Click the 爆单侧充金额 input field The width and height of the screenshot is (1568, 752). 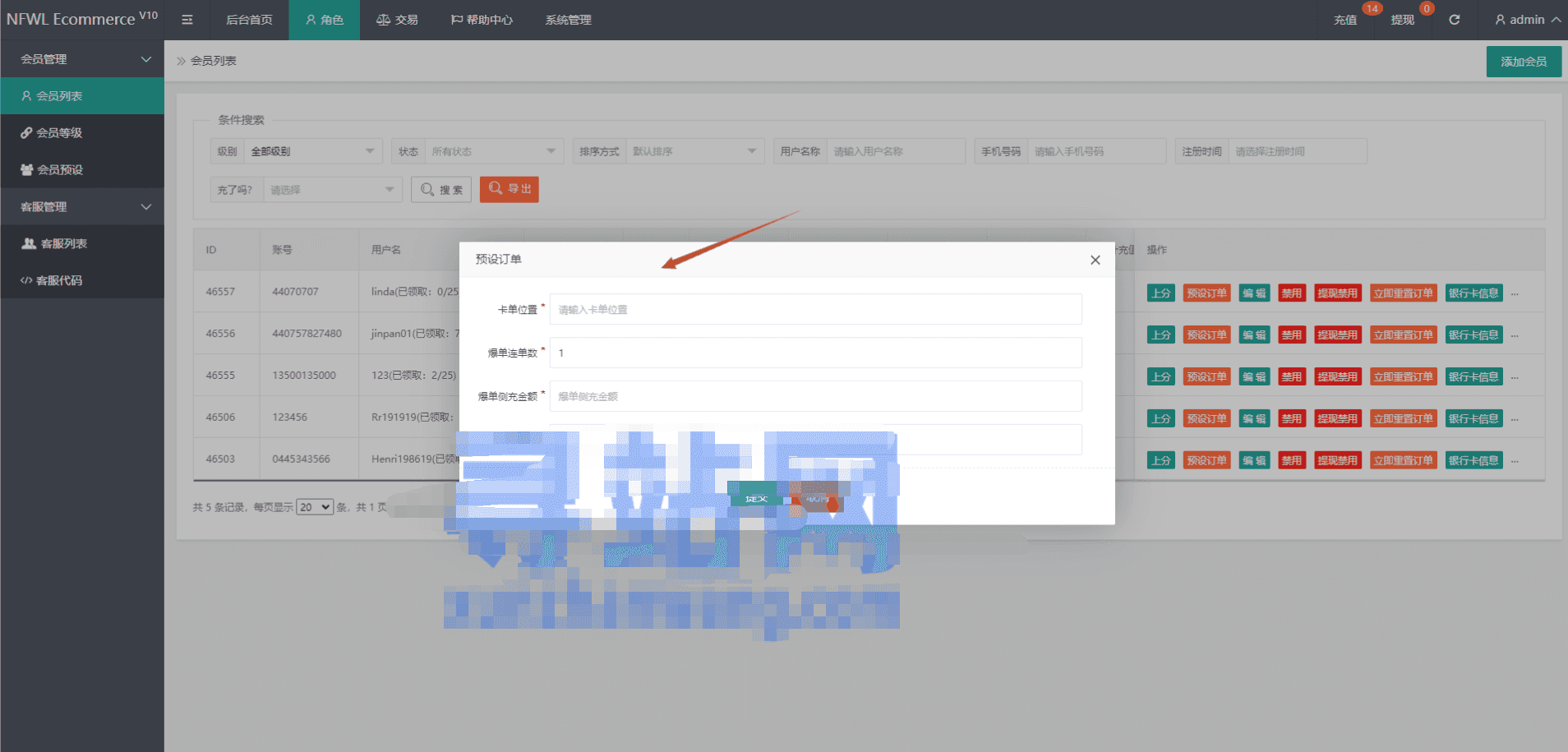coord(815,396)
